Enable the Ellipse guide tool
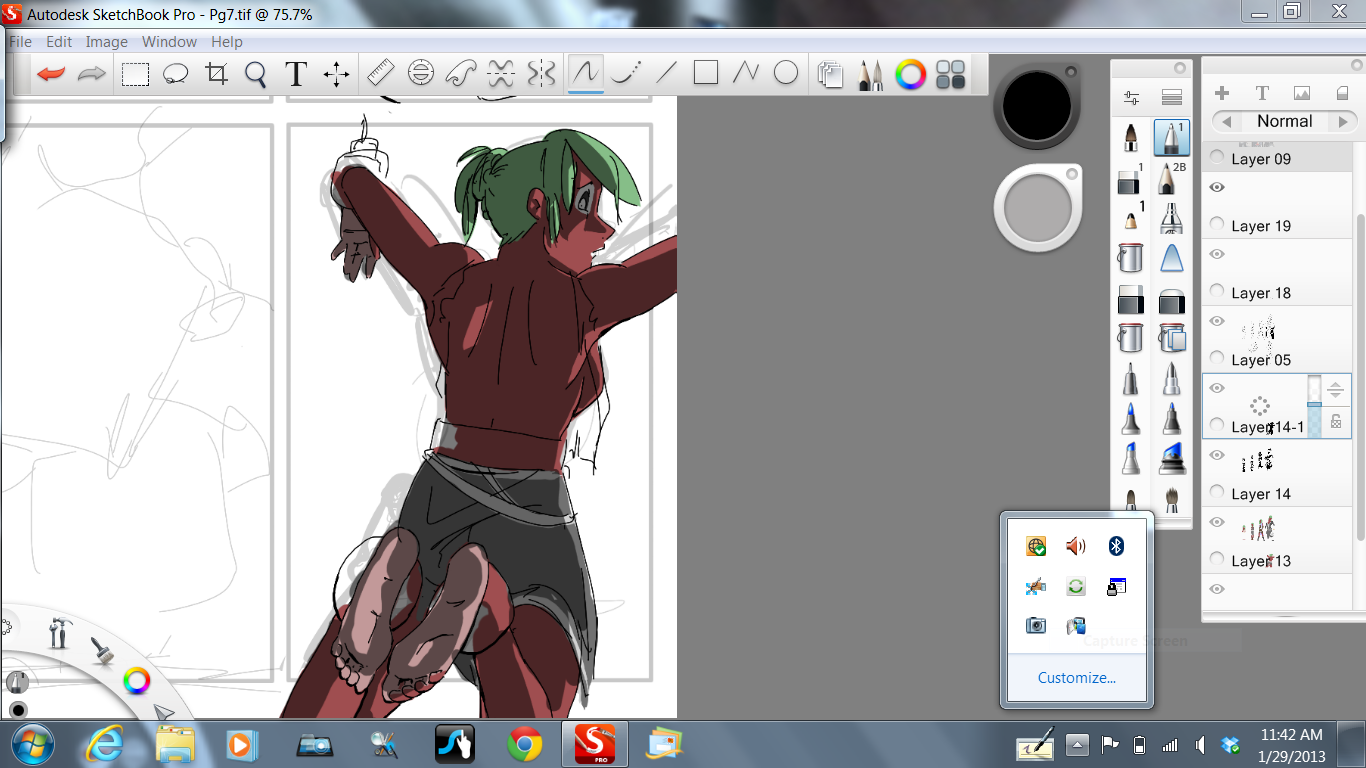 coord(421,73)
